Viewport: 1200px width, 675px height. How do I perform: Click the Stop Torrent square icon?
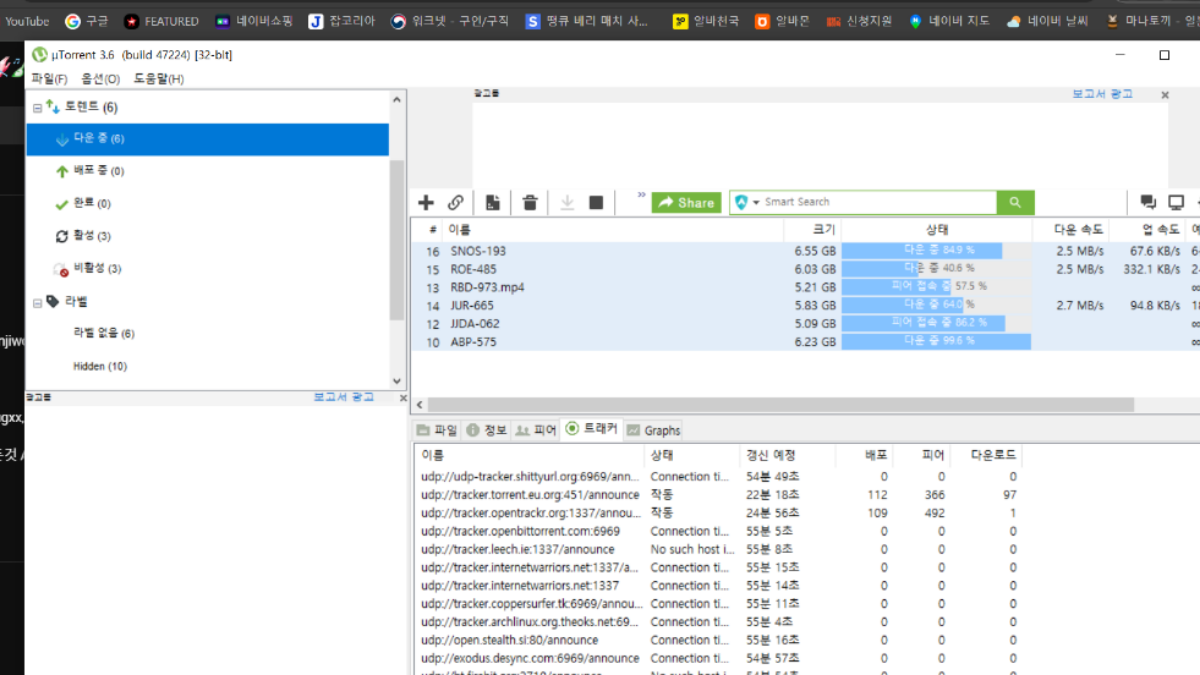(x=596, y=203)
